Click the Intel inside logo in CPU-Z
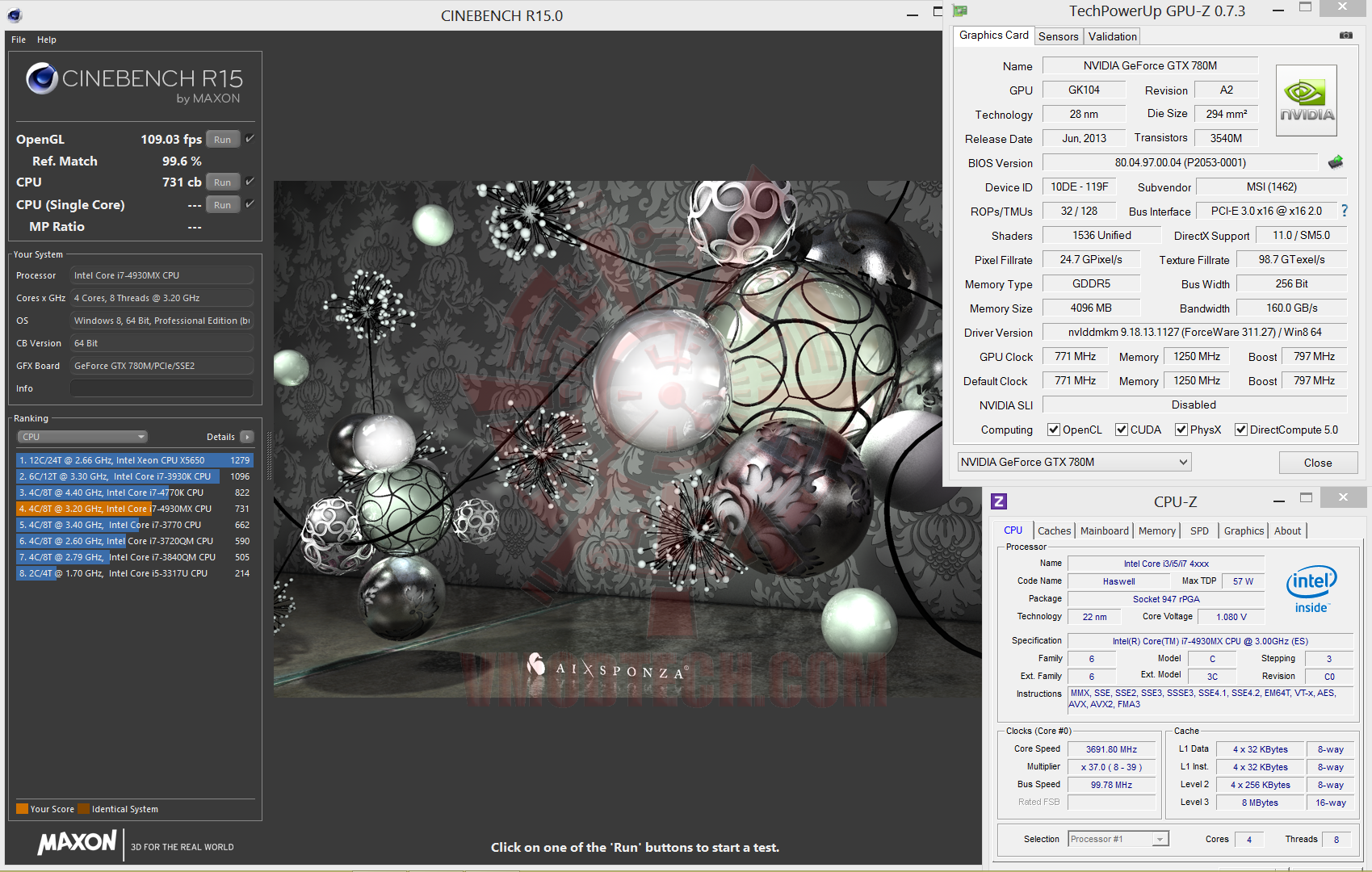 (1311, 589)
